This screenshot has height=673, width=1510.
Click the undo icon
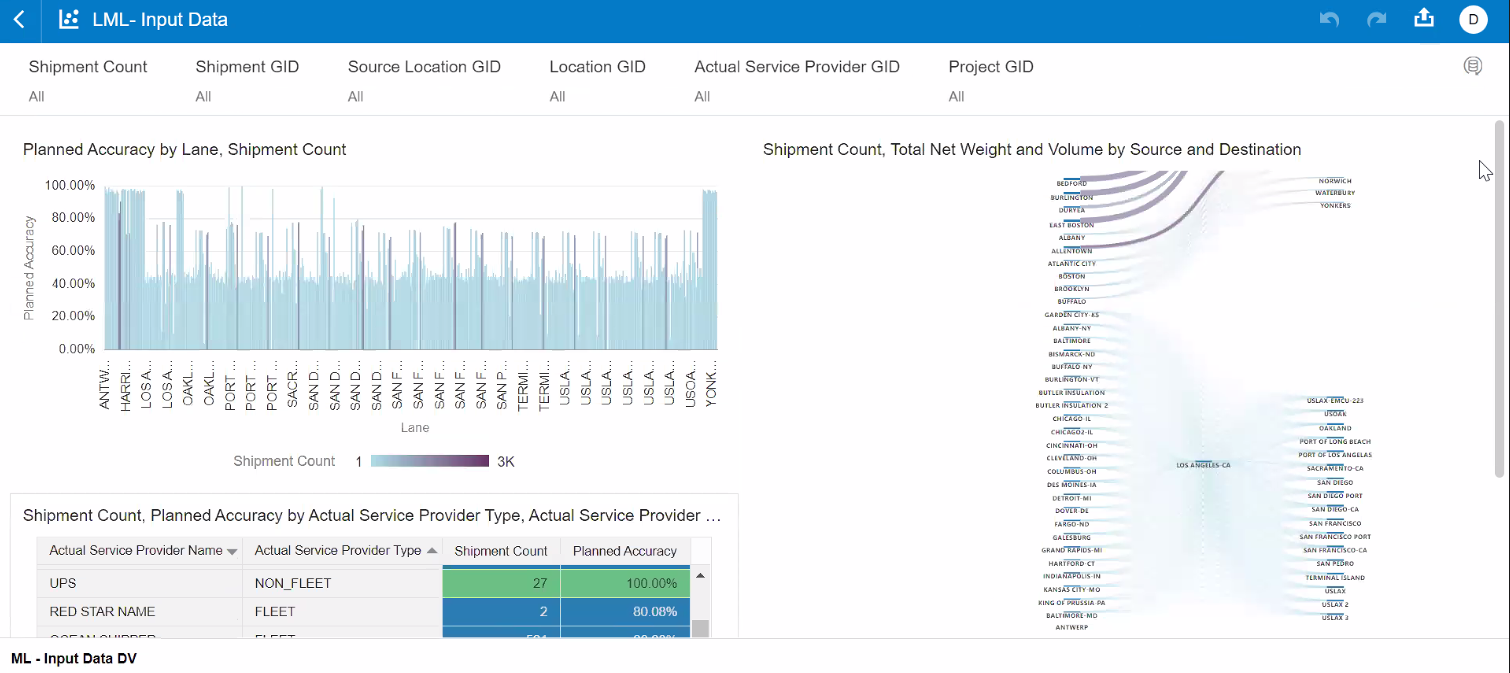coord(1329,20)
